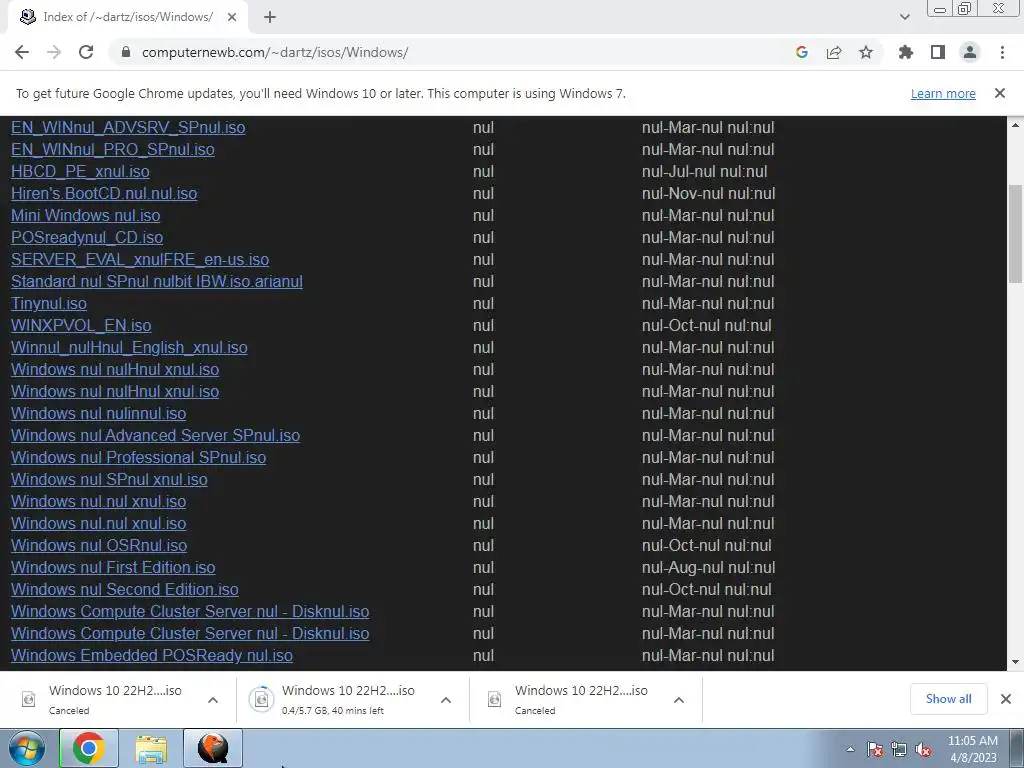Viewport: 1024px width, 768px height.
Task: Open EN_WINnul_PRO_SPnul.iso link
Action: (112, 150)
